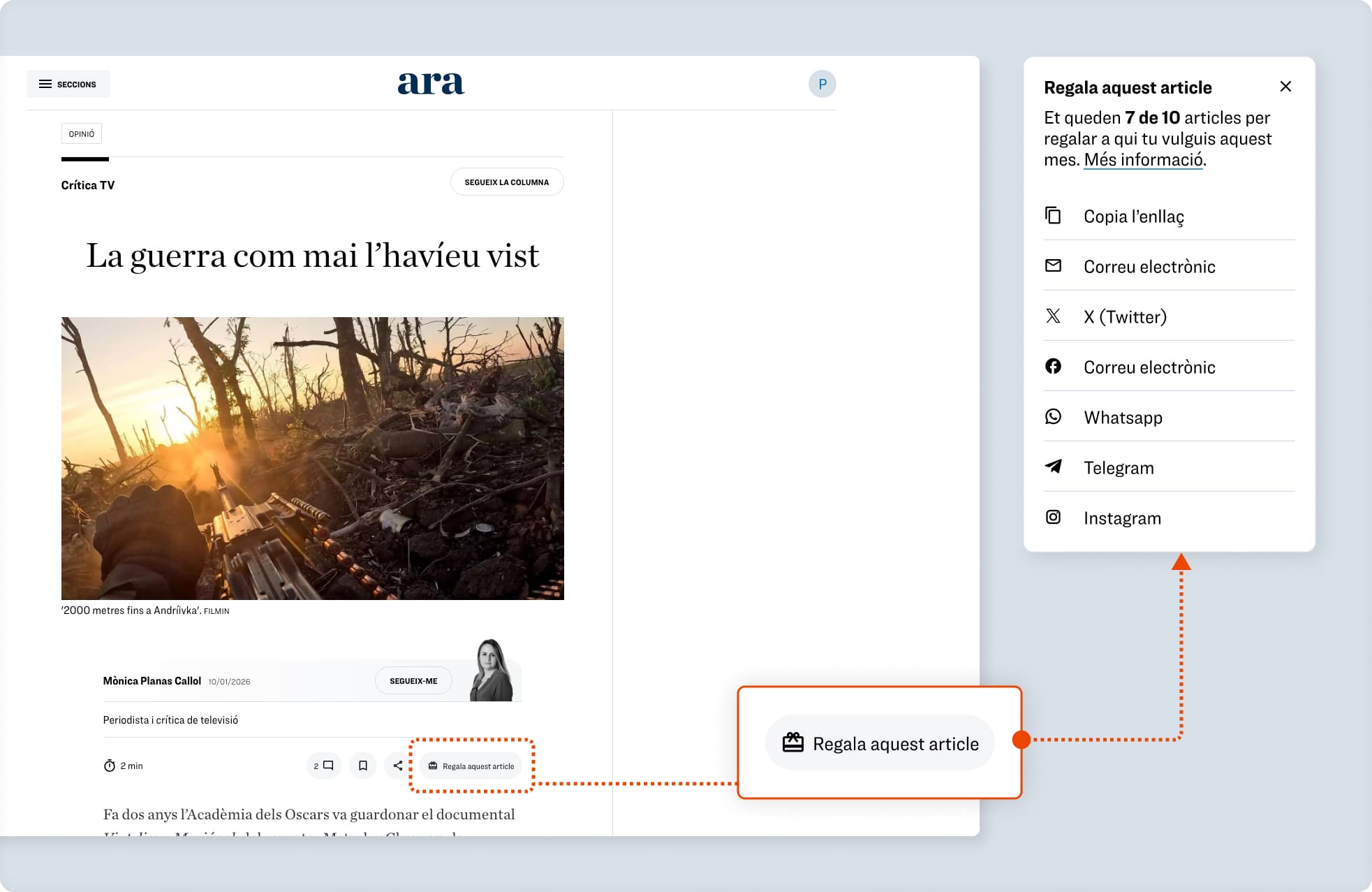Open the user profile avatar P
Screen dimensions: 1372x892
[x=822, y=84]
